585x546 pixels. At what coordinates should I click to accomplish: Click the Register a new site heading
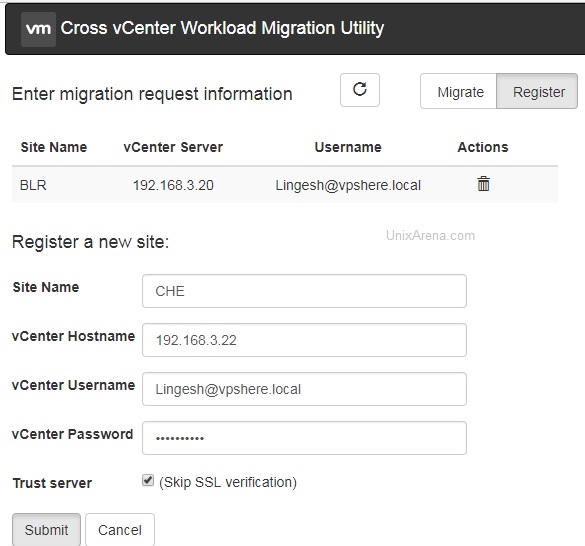[x=91, y=242]
